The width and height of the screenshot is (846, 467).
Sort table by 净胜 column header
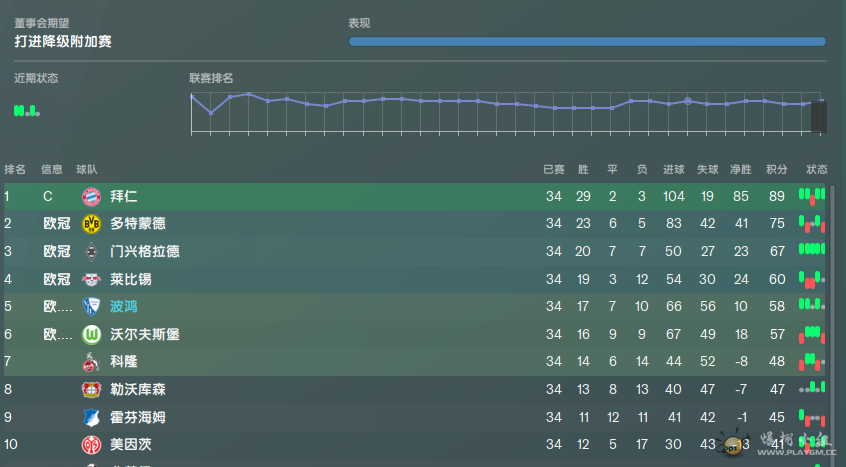(740, 170)
